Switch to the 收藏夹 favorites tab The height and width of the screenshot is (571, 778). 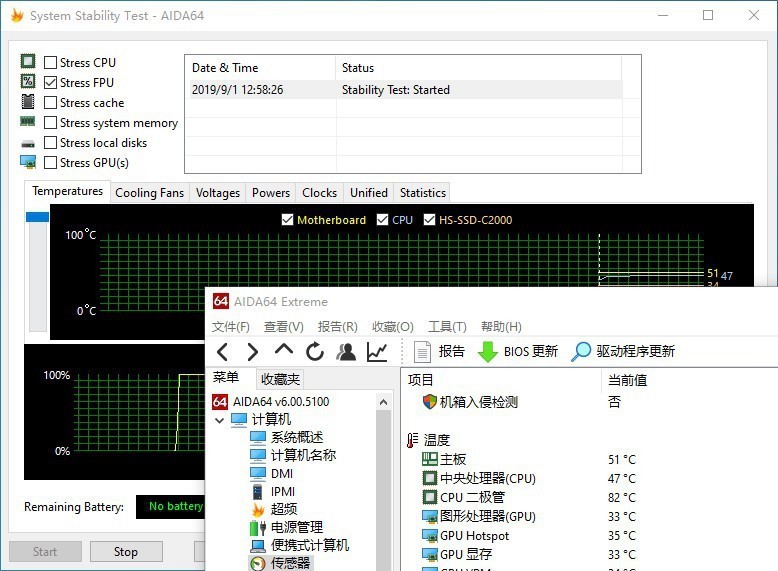click(280, 380)
